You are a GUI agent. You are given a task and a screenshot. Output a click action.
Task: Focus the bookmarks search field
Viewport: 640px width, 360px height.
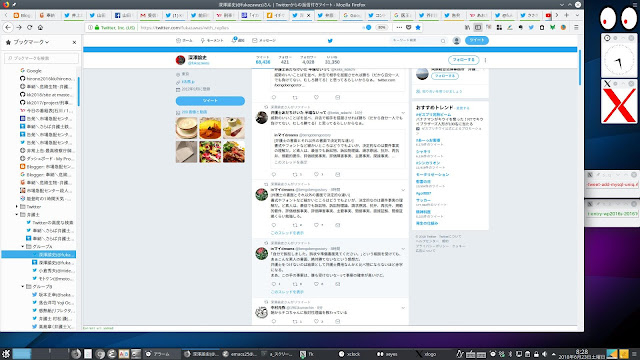tap(41, 58)
